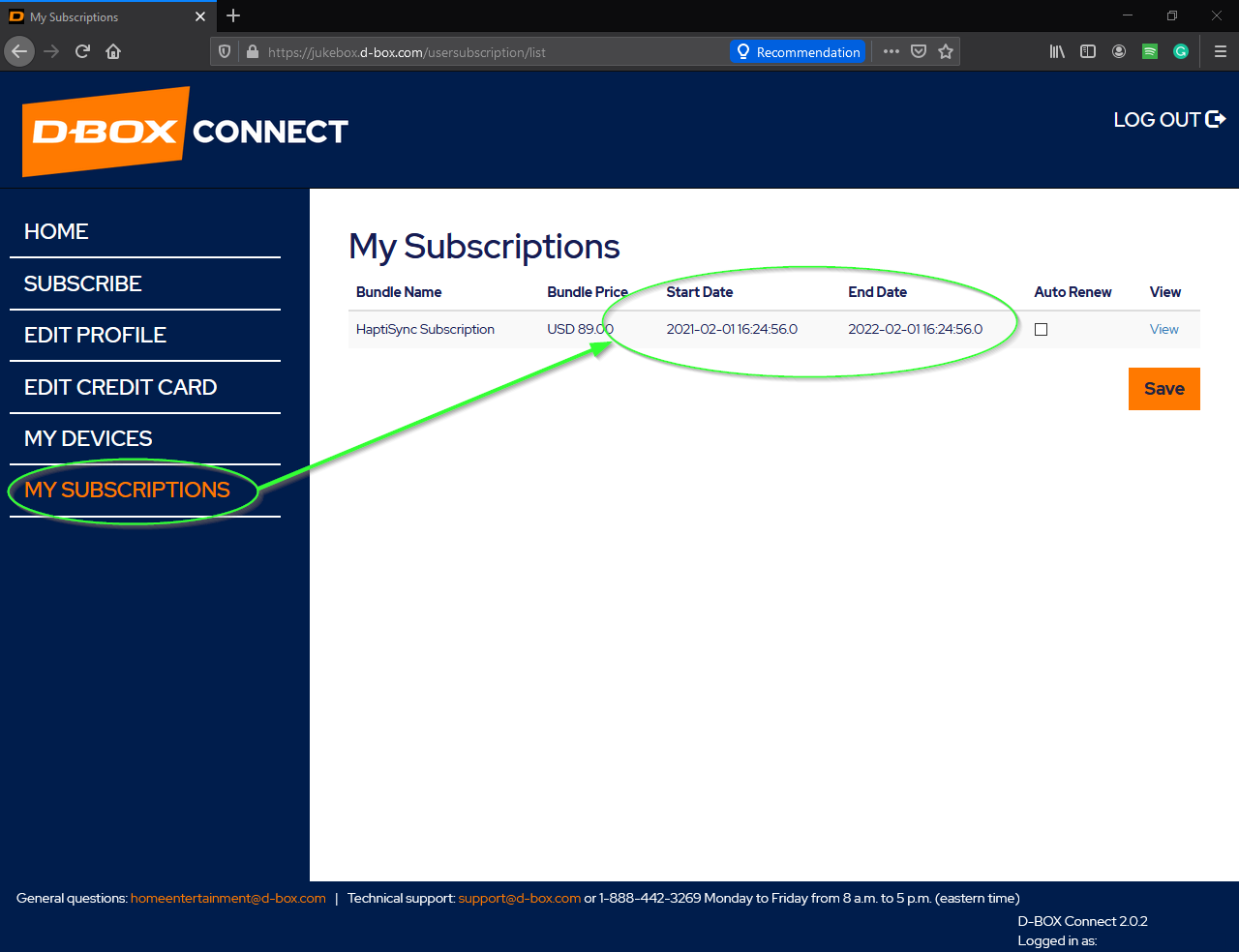Viewport: 1239px width, 952px height.
Task: Click the Recommendation button in address bar
Action: [798, 51]
